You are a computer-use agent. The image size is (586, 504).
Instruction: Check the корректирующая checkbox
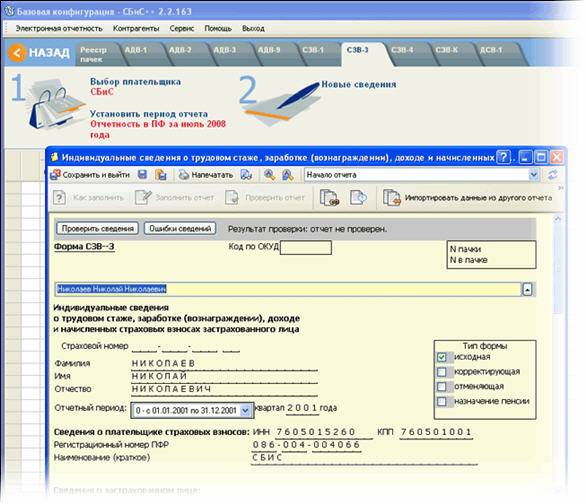[x=441, y=372]
